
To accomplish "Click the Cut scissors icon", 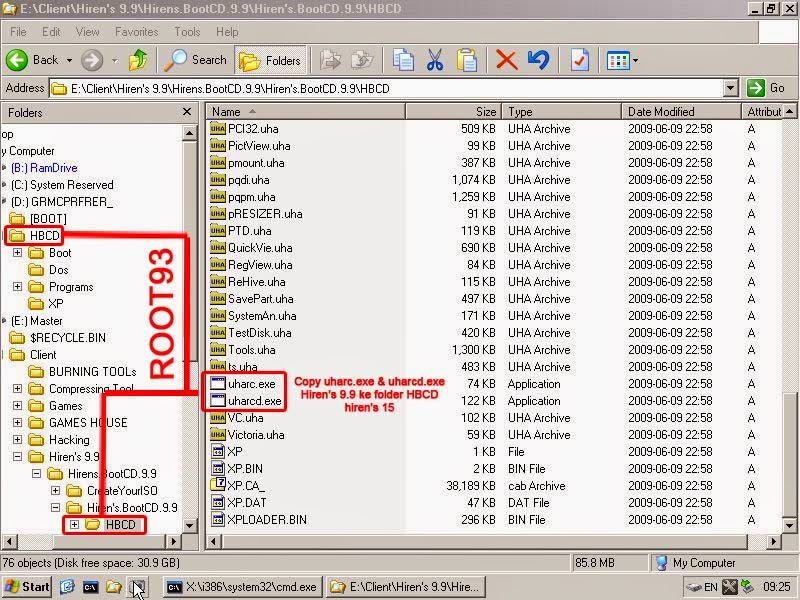I will pyautogui.click(x=435, y=60).
